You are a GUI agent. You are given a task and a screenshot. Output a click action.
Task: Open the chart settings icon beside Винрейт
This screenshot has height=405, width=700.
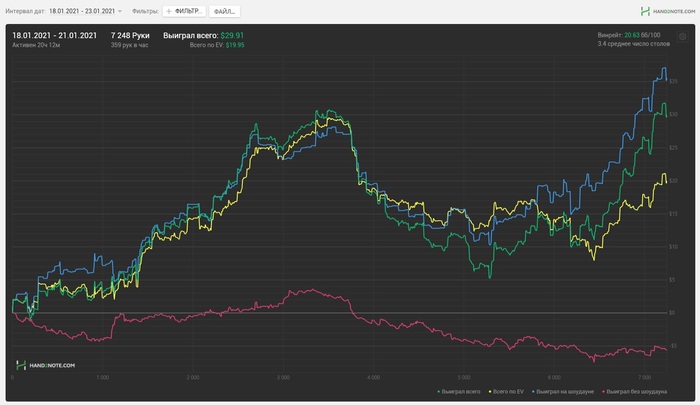click(683, 37)
